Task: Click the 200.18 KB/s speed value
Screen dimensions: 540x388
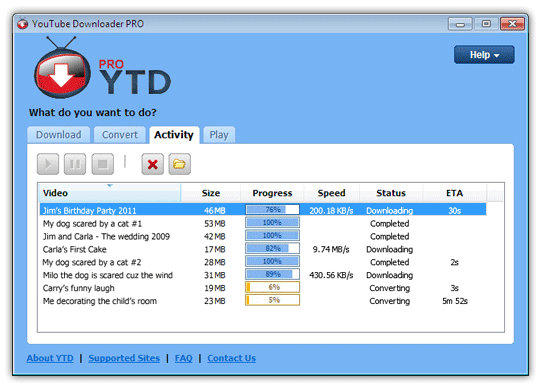Action: tap(331, 211)
